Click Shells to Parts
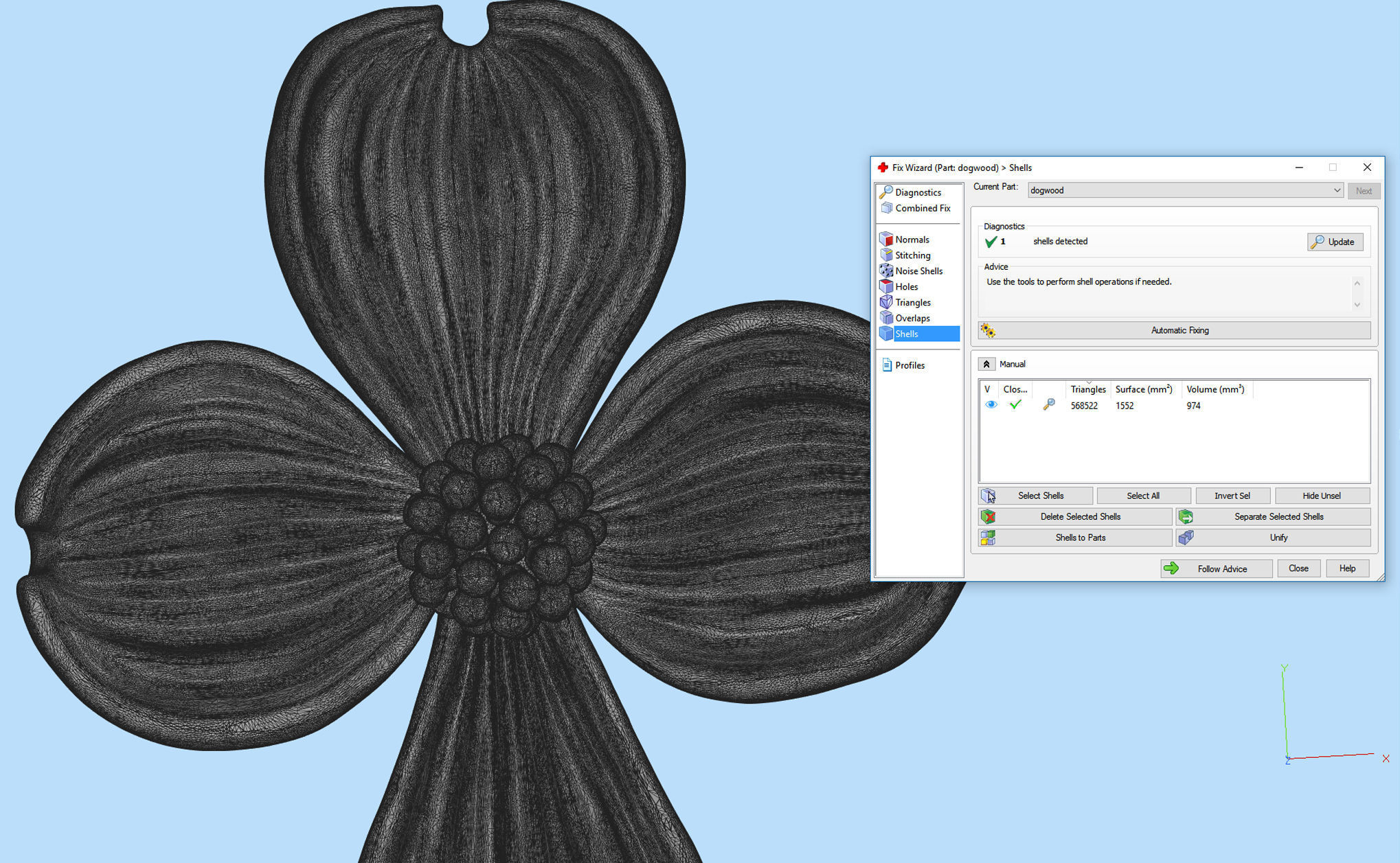Screen dimensions: 1400x863 pos(1075,538)
